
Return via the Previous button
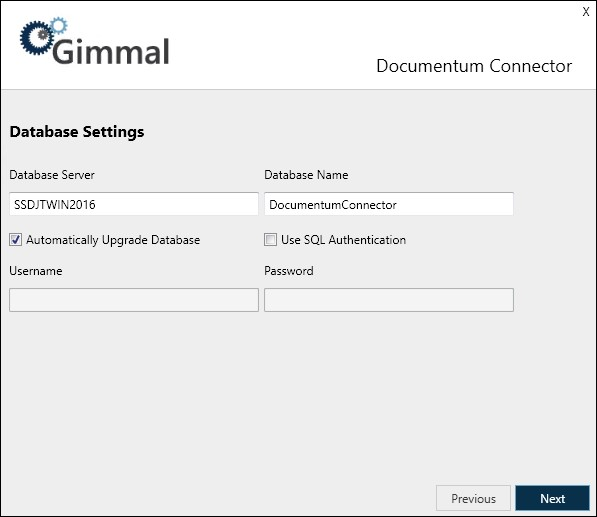click(473, 498)
